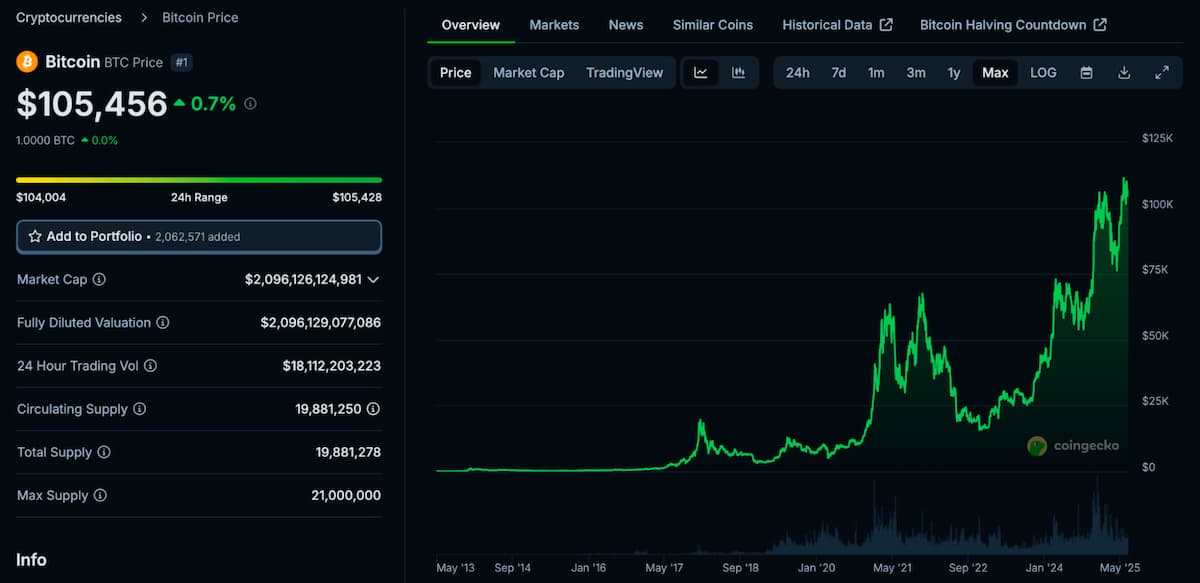Select the Price chart toggle

tap(456, 73)
